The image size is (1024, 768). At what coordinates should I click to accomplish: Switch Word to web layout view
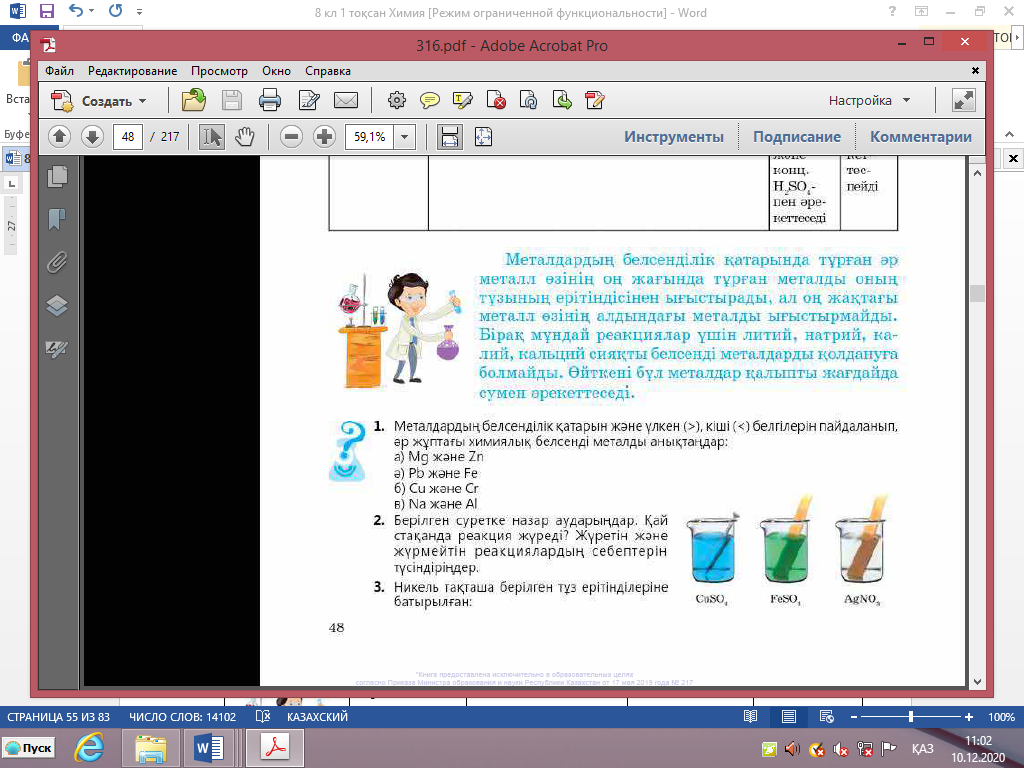[x=826, y=716]
